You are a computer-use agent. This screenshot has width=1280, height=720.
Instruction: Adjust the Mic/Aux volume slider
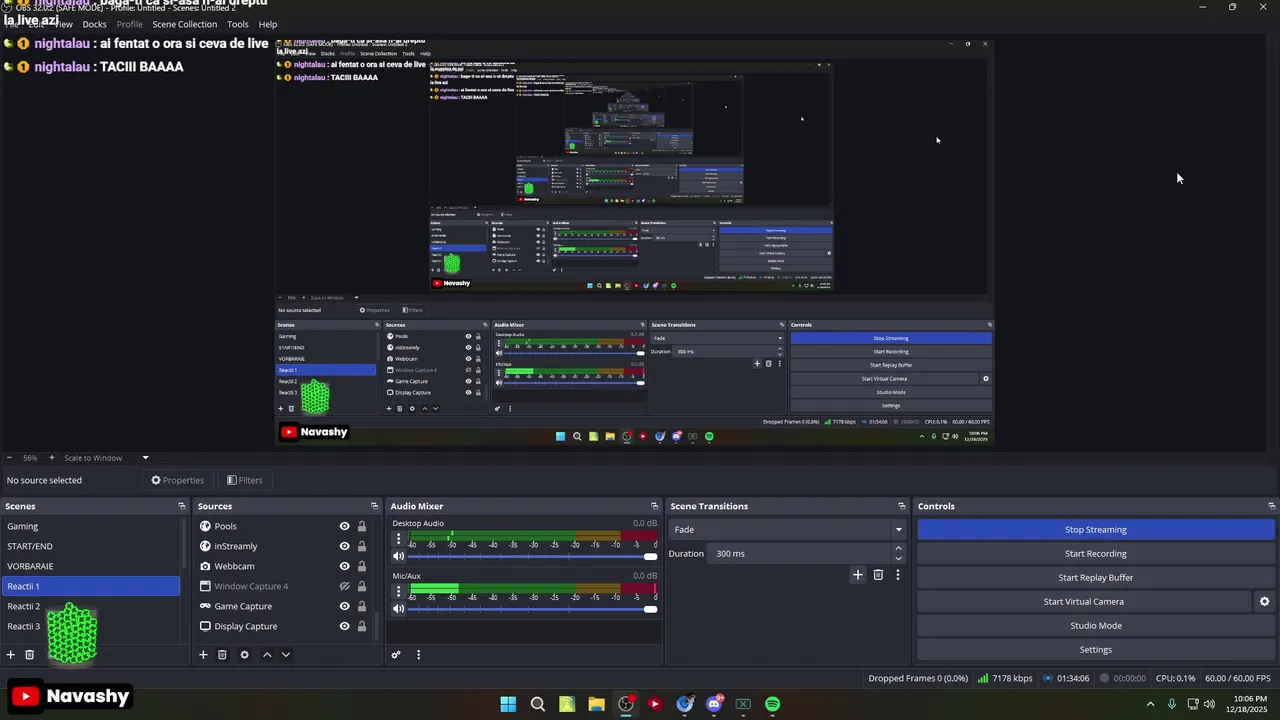(532, 608)
